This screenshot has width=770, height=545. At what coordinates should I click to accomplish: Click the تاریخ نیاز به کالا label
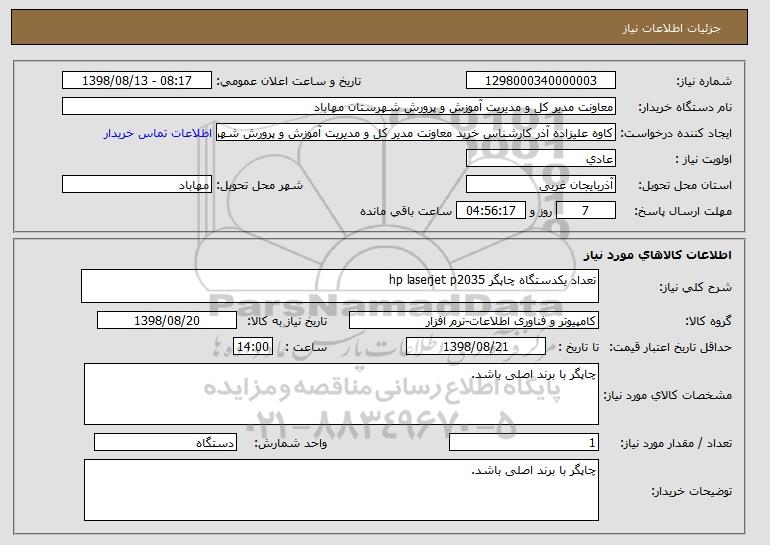click(x=287, y=322)
